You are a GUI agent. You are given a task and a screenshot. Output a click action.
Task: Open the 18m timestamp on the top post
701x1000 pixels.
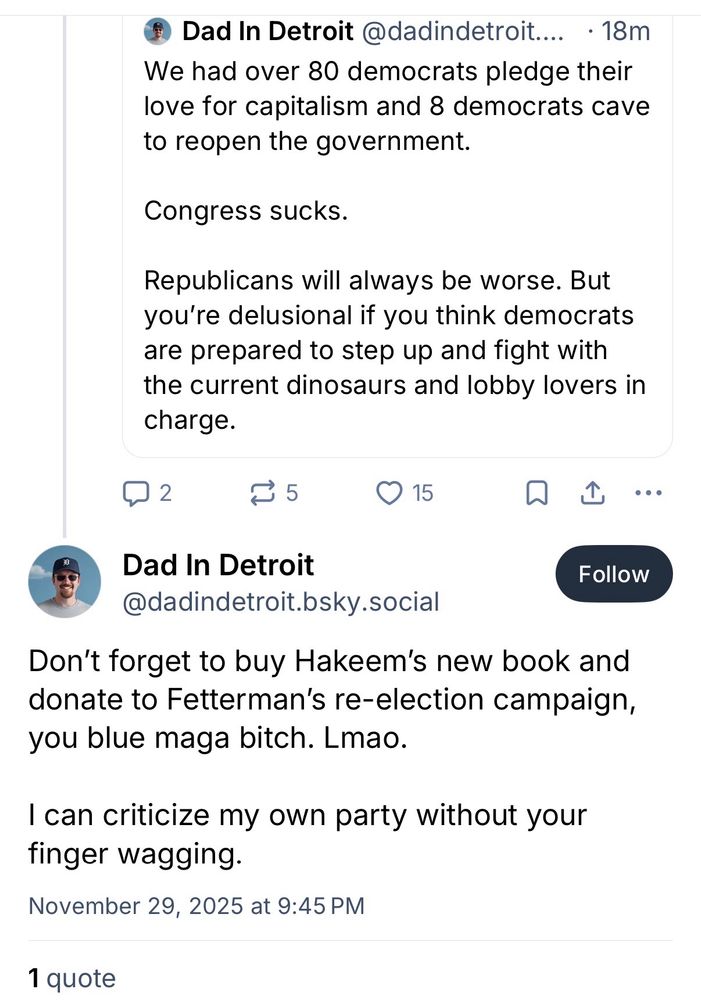[x=626, y=32]
